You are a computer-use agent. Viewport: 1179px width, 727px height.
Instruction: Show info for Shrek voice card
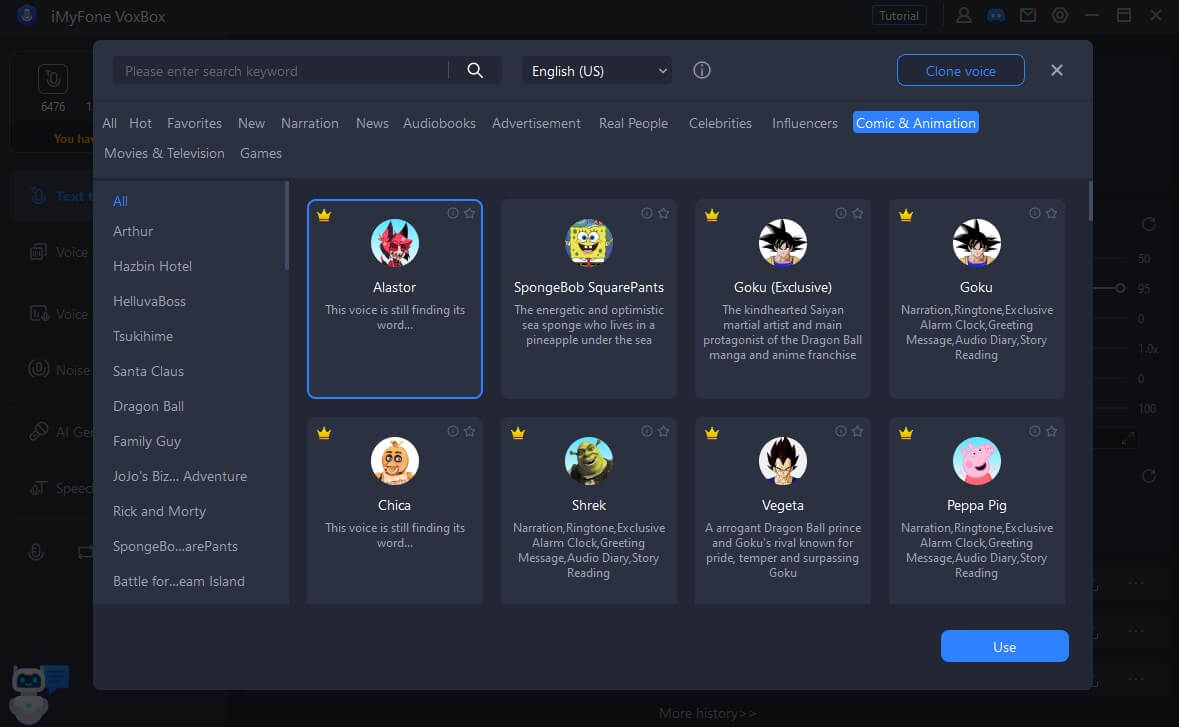click(x=647, y=432)
